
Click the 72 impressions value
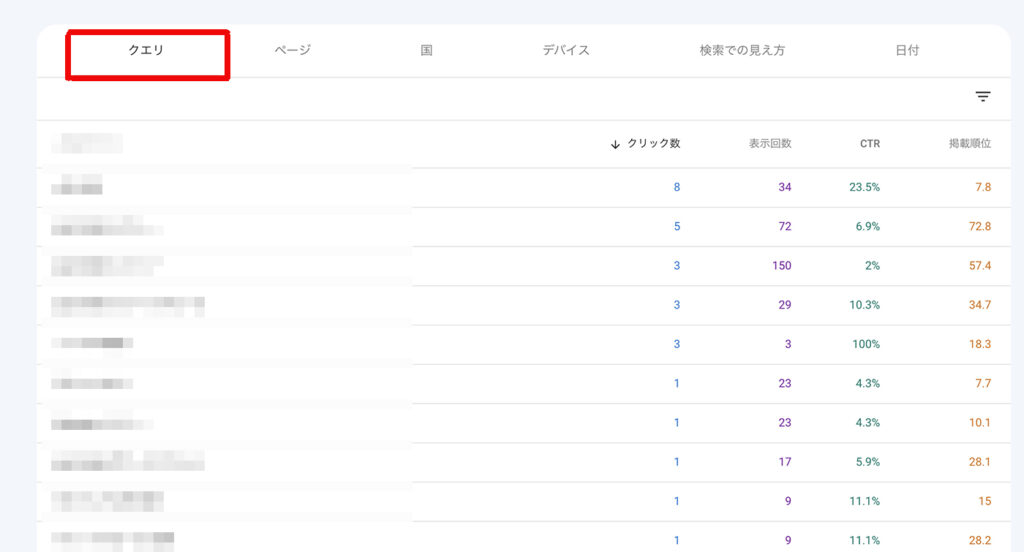pos(785,226)
